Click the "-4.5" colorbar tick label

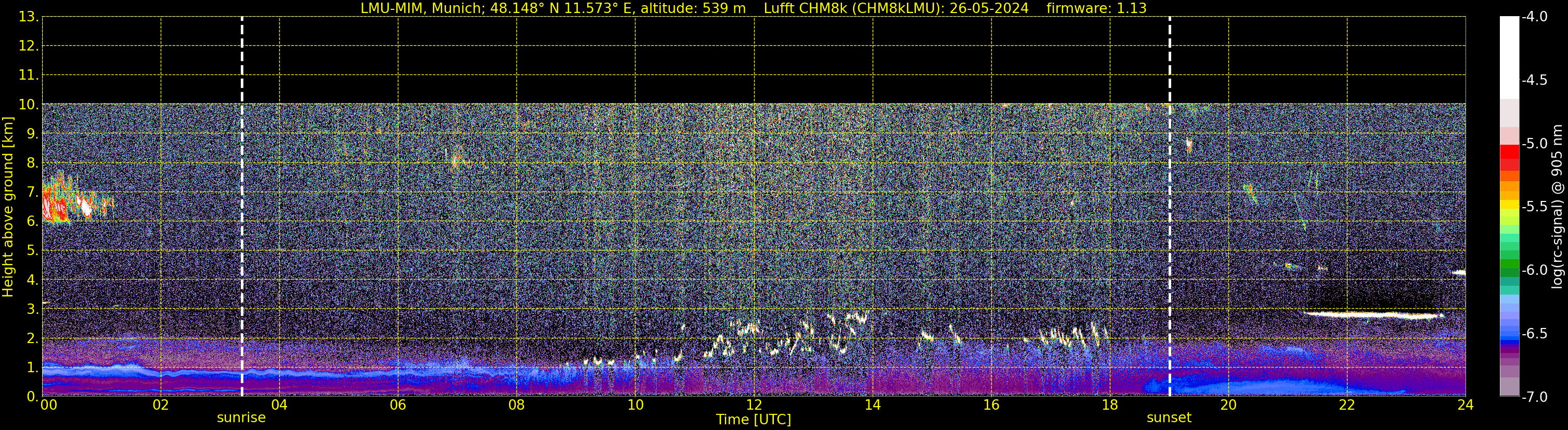point(1535,80)
